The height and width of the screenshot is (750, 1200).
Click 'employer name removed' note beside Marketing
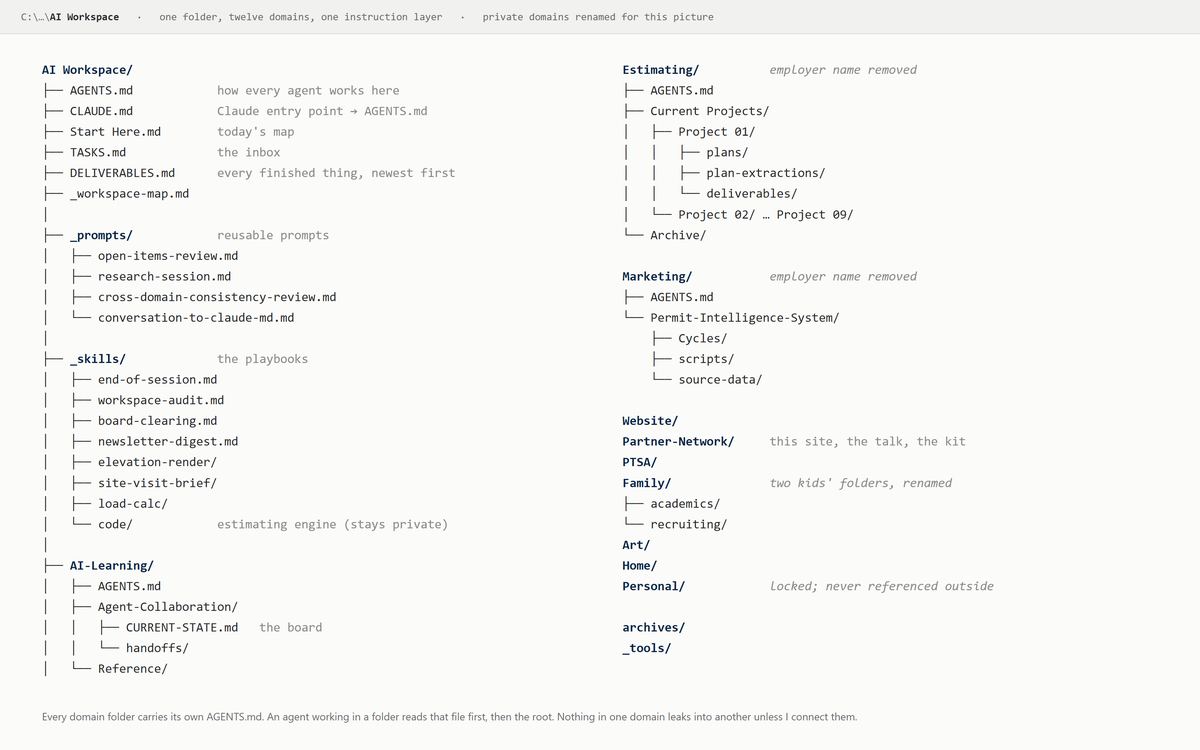pos(843,277)
